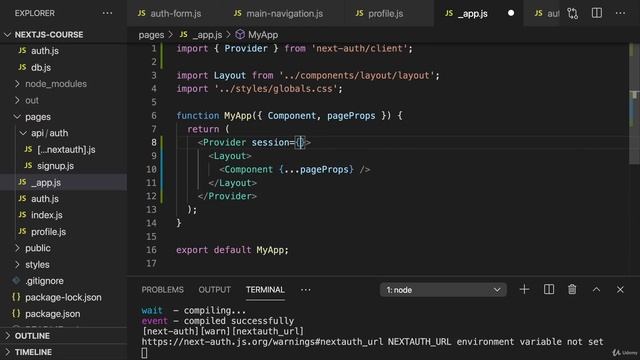Image resolution: width=640 pixels, height=360 pixels.
Task: Click MyApp breadcrumb segment
Action: [x=263, y=35]
